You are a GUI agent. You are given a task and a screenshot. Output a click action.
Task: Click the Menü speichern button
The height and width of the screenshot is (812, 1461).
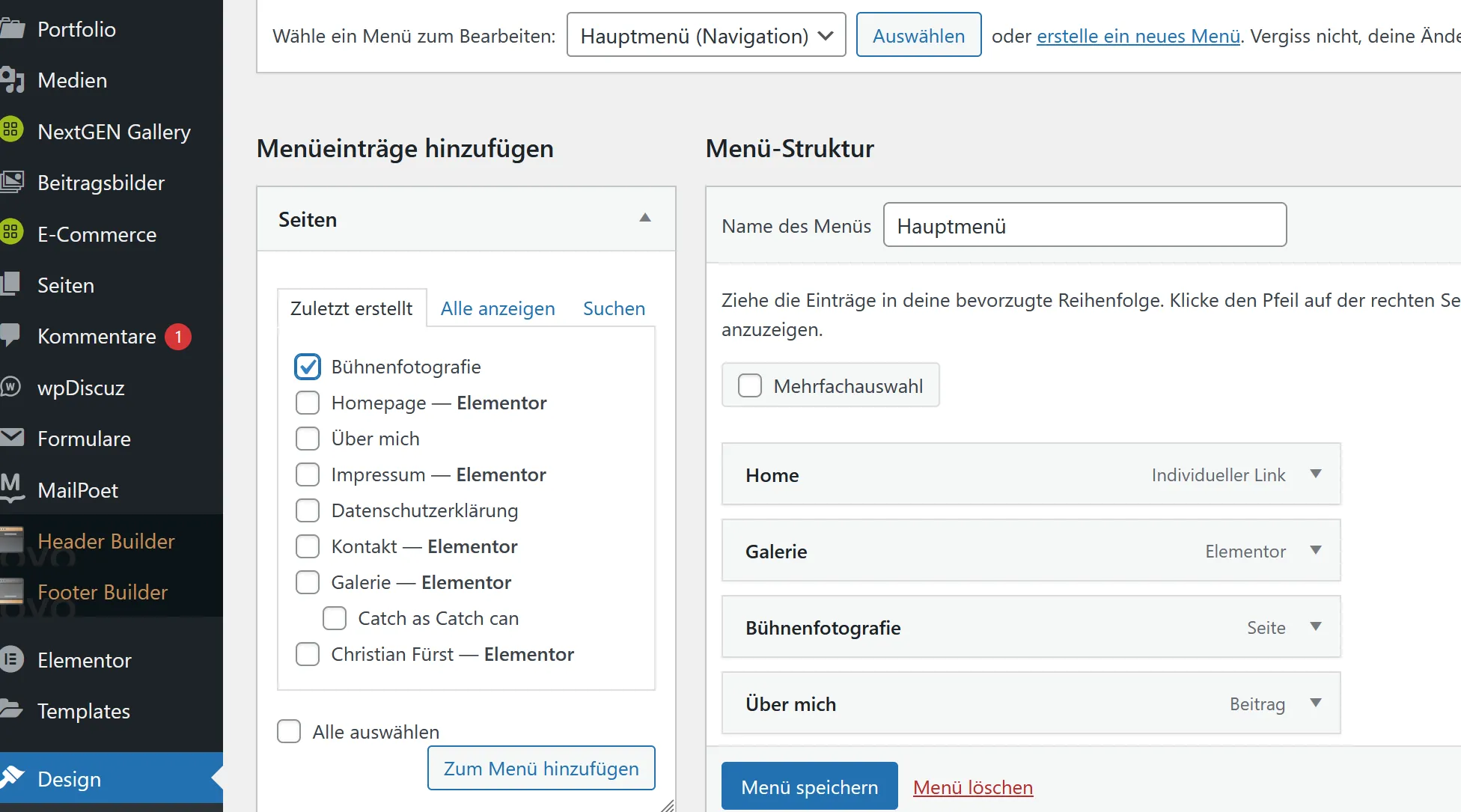(810, 787)
